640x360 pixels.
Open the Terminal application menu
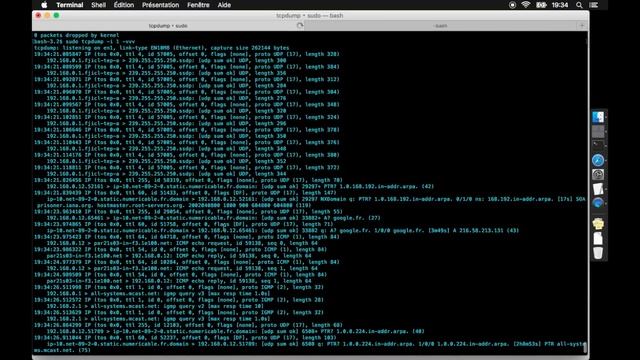pos(70,5)
